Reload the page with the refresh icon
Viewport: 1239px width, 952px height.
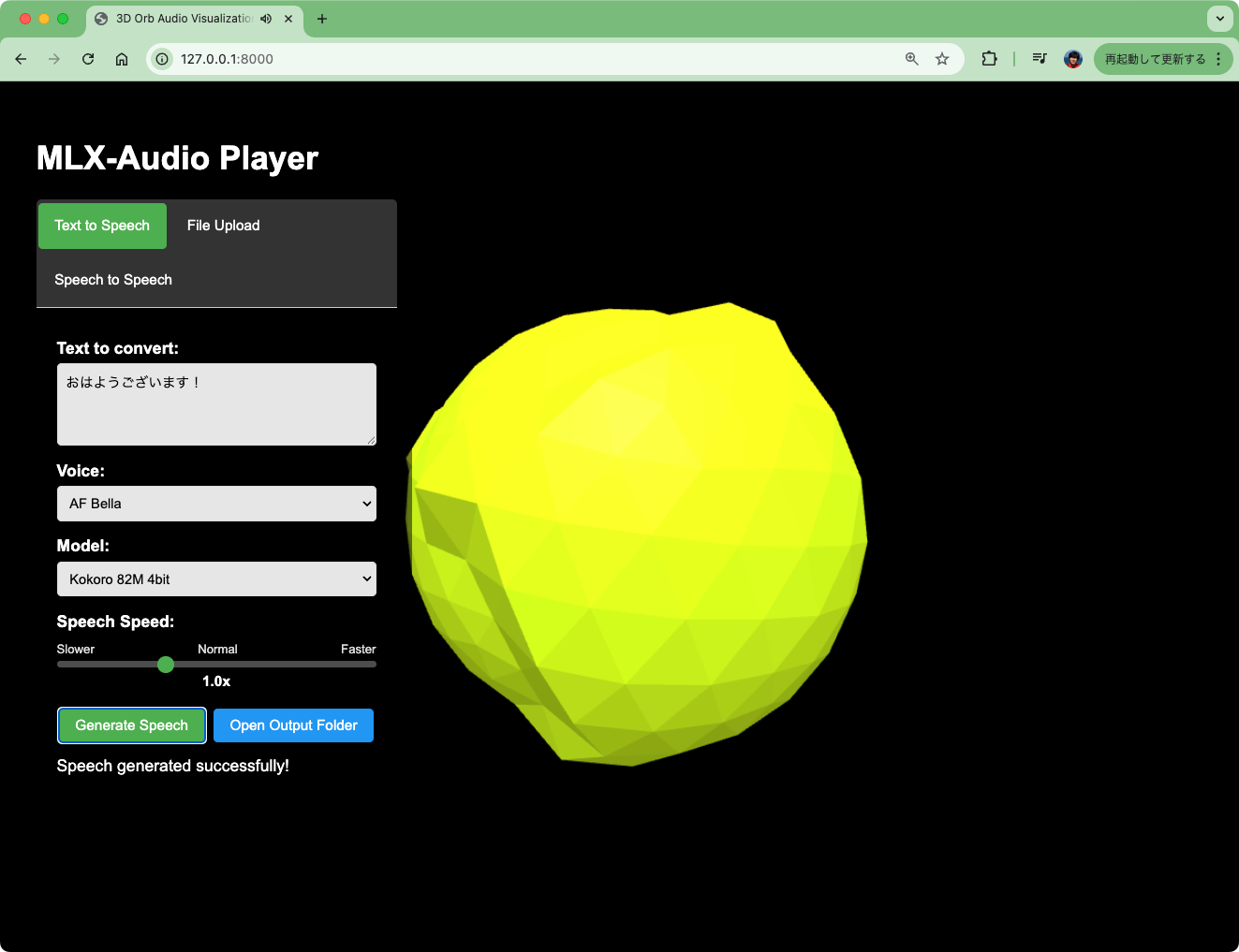point(88,59)
